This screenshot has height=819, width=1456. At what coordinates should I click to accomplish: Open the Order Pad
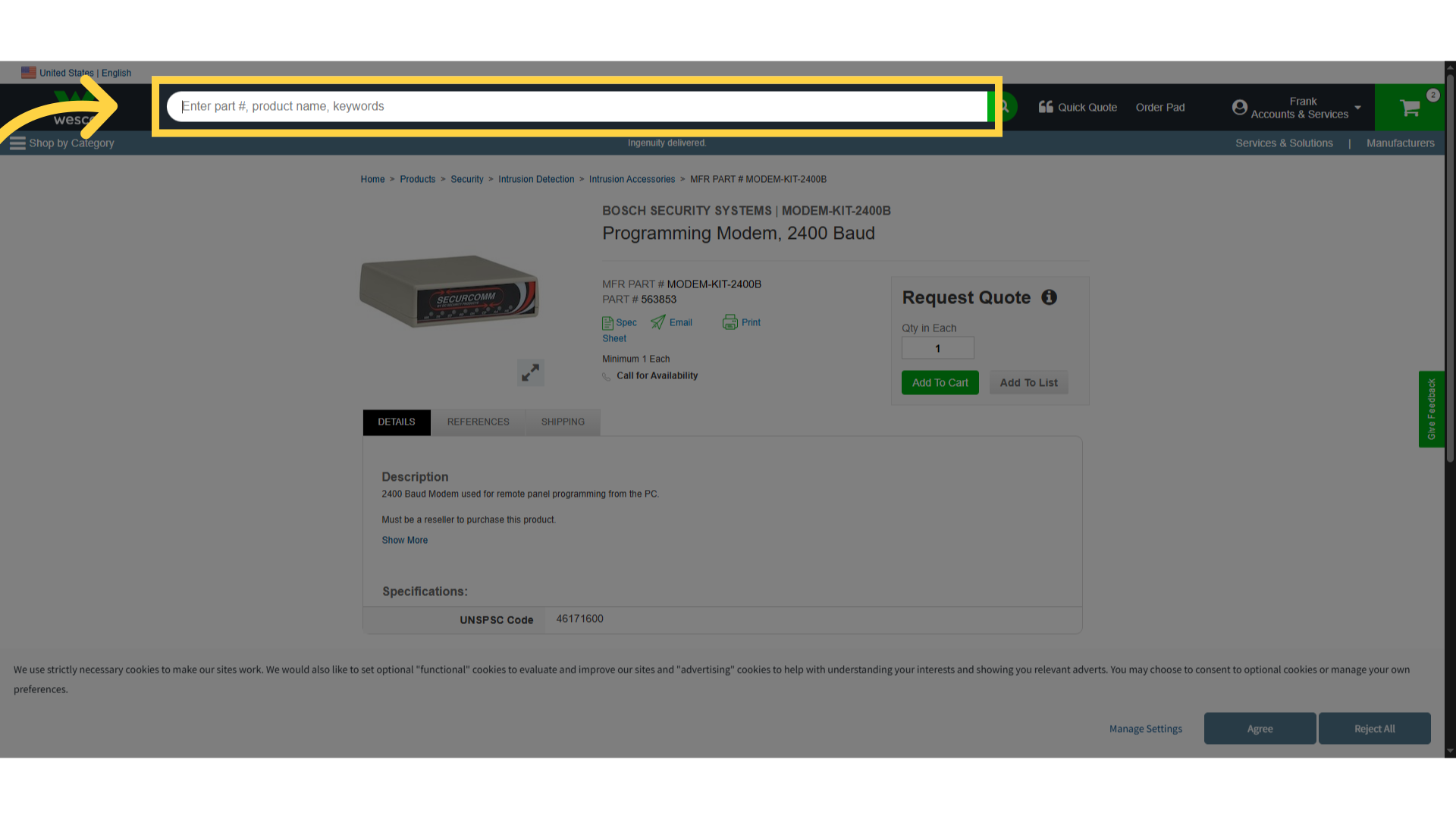1159,107
